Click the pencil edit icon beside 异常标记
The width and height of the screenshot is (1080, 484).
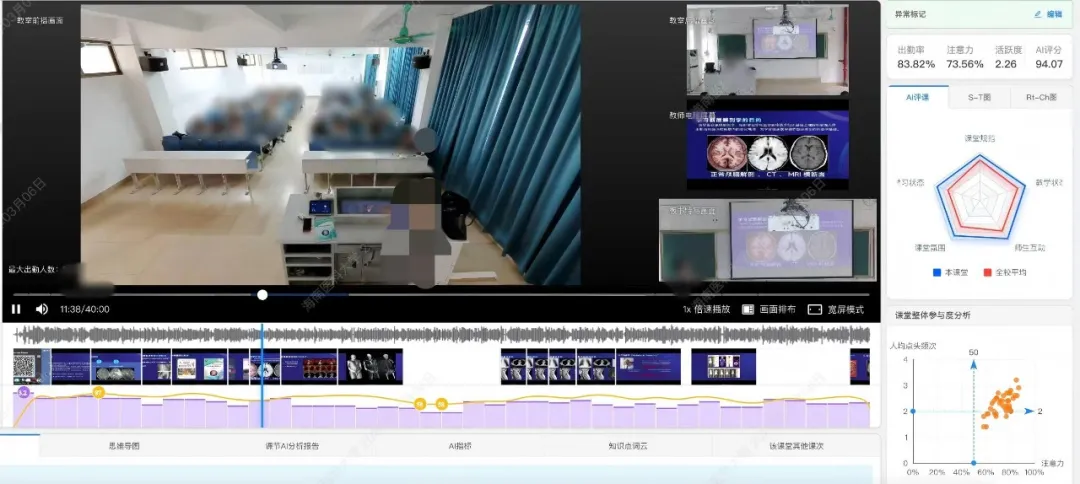(1037, 14)
